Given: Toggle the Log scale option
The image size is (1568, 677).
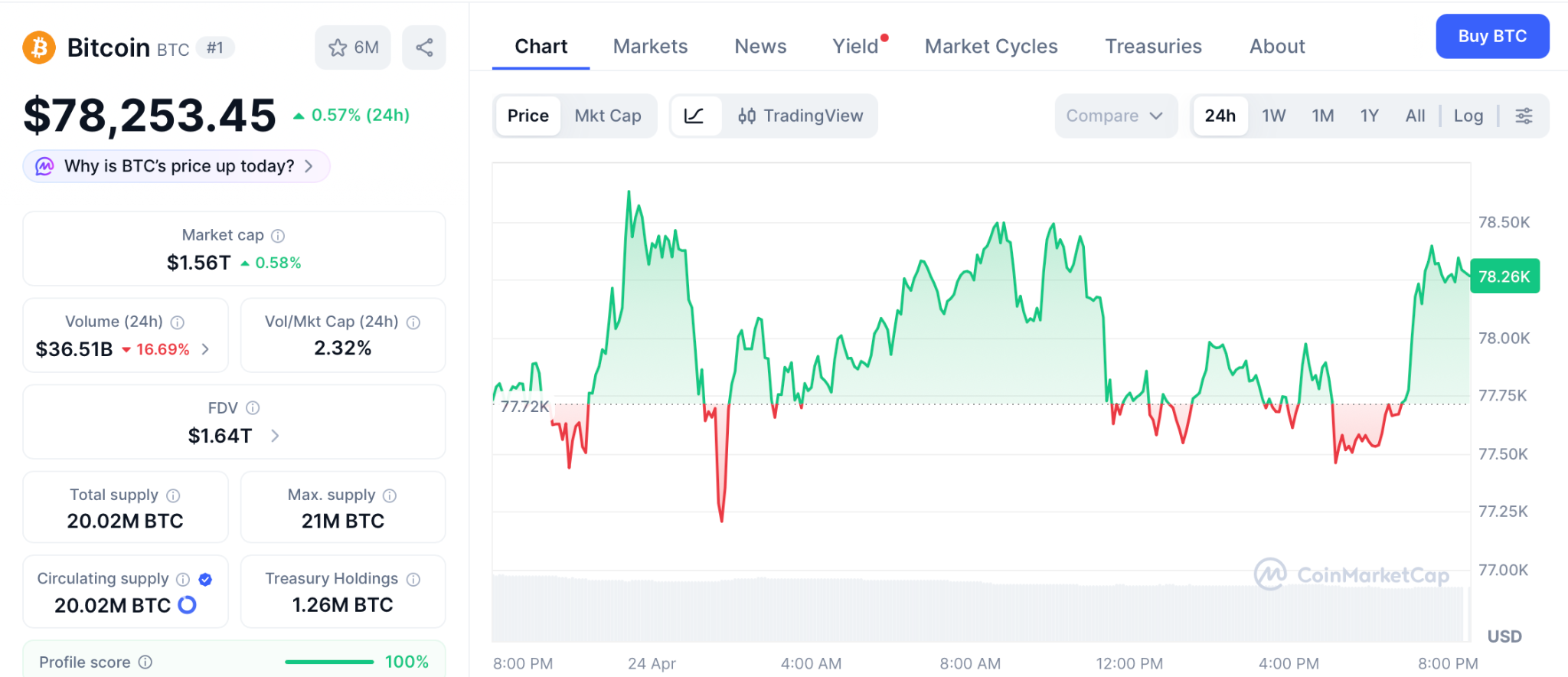Looking at the screenshot, I should click(1468, 116).
